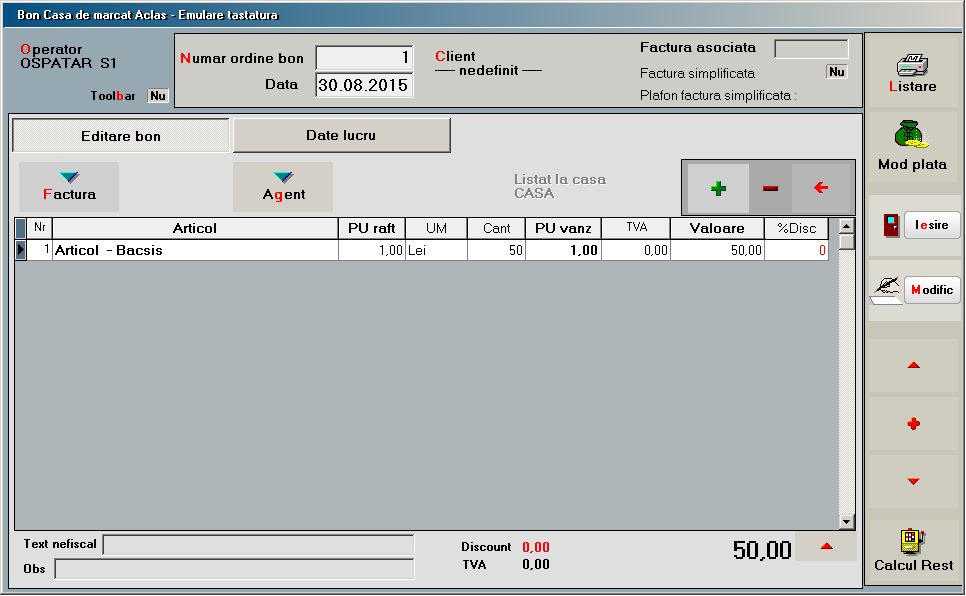Click the table scrollbar down arrow
The height and width of the screenshot is (596, 966).
click(847, 522)
